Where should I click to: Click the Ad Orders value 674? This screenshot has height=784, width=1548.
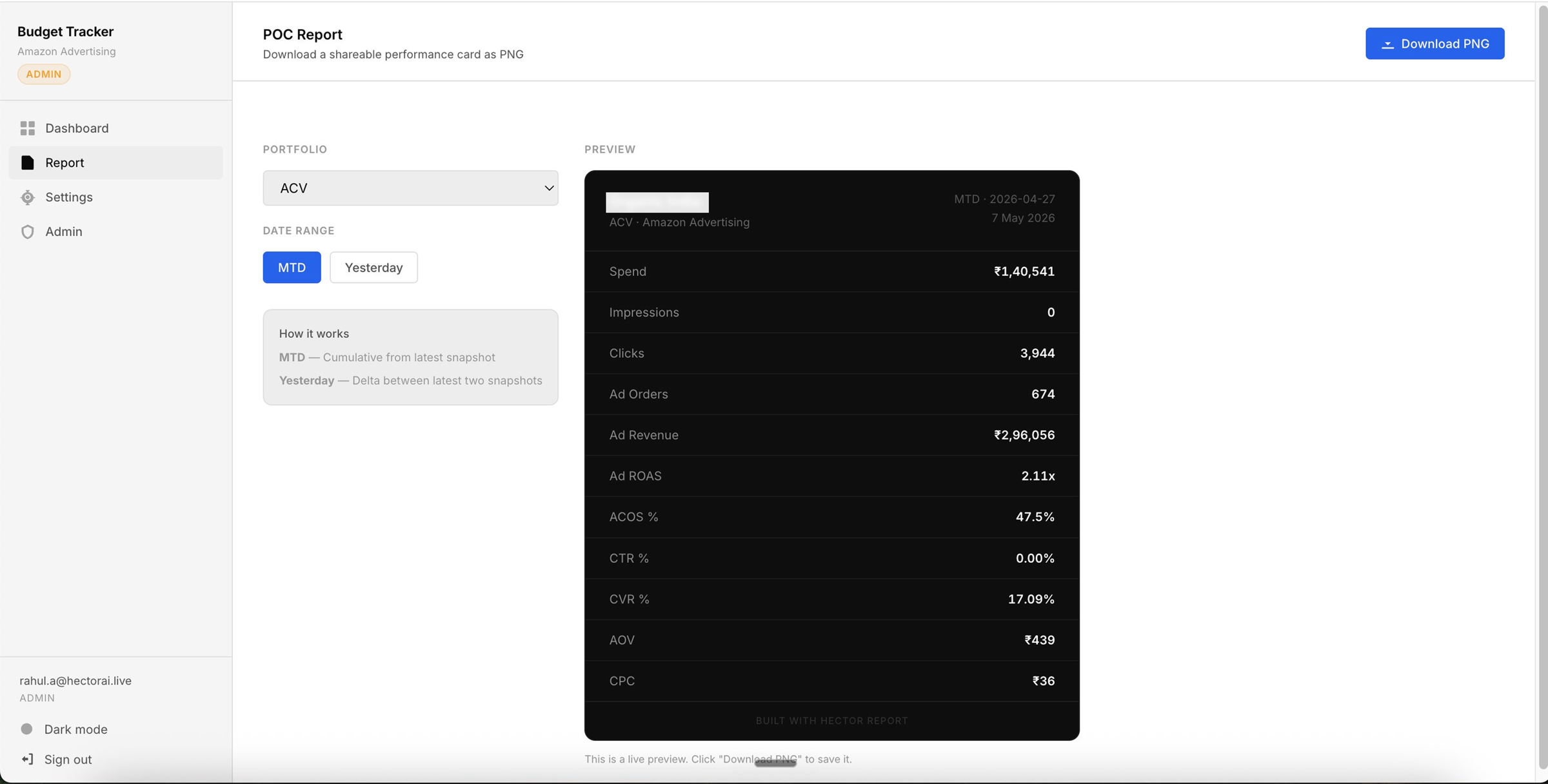pos(1043,394)
